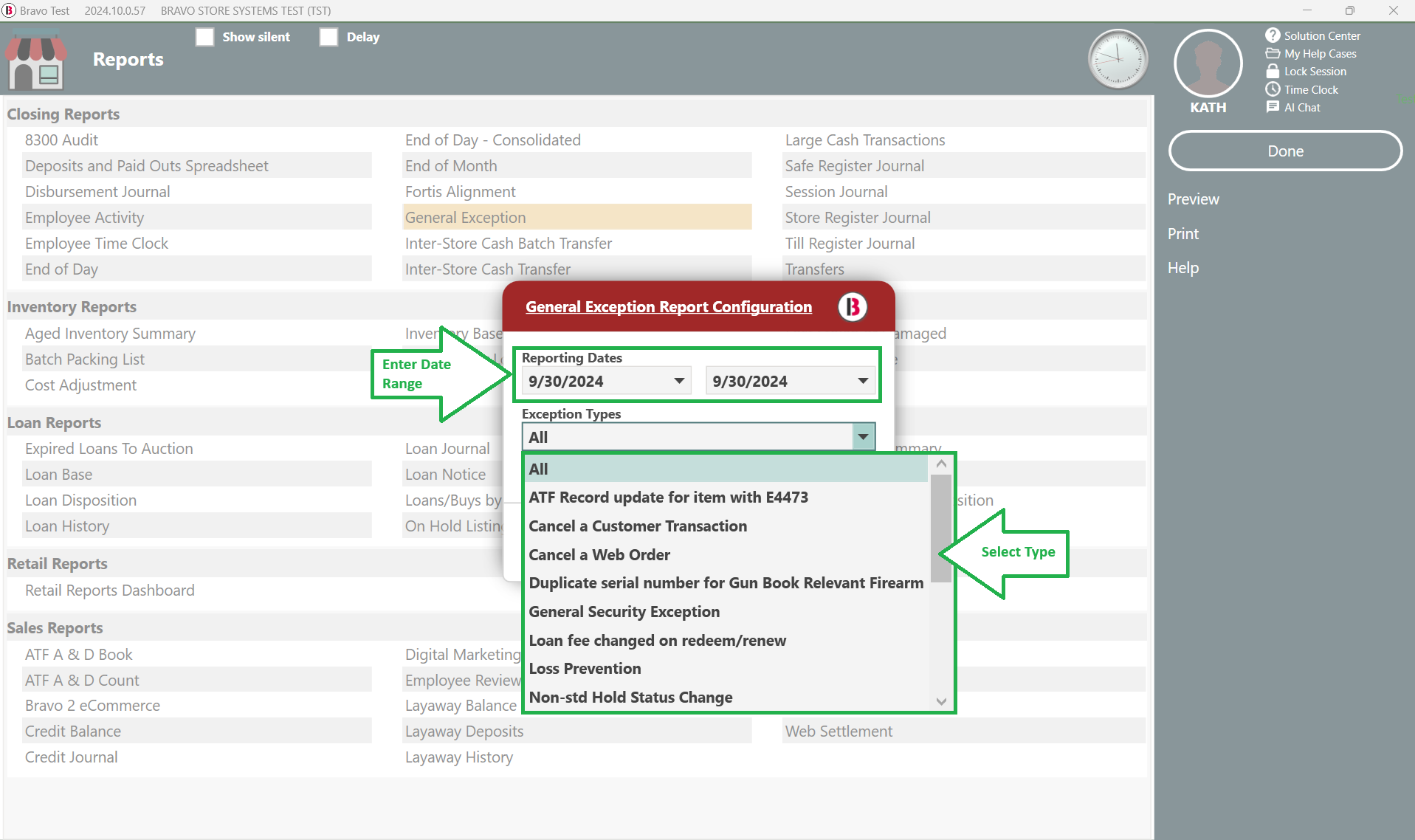1415x840 pixels.
Task: Select Duplicate serial number for Gun Book option
Action: click(726, 583)
